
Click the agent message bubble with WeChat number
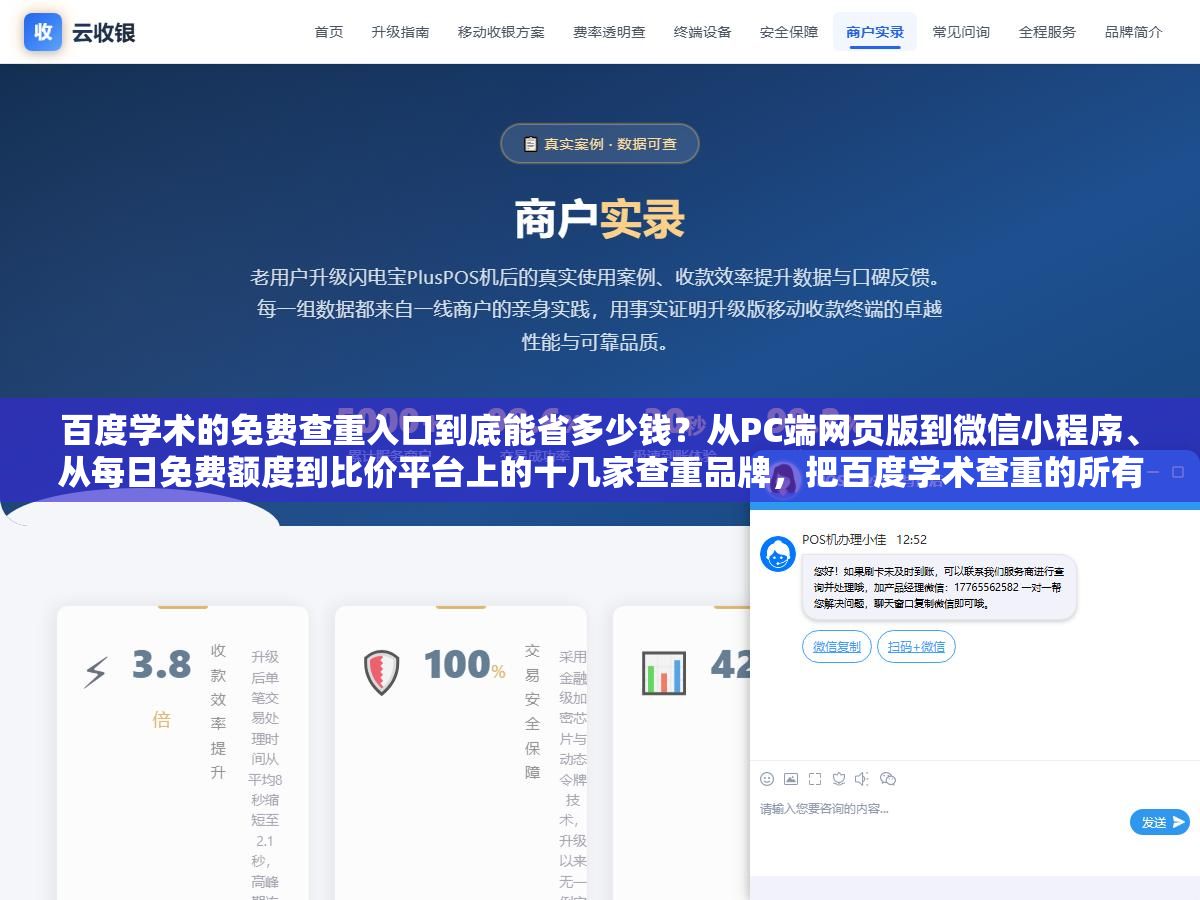pyautogui.click(x=939, y=587)
